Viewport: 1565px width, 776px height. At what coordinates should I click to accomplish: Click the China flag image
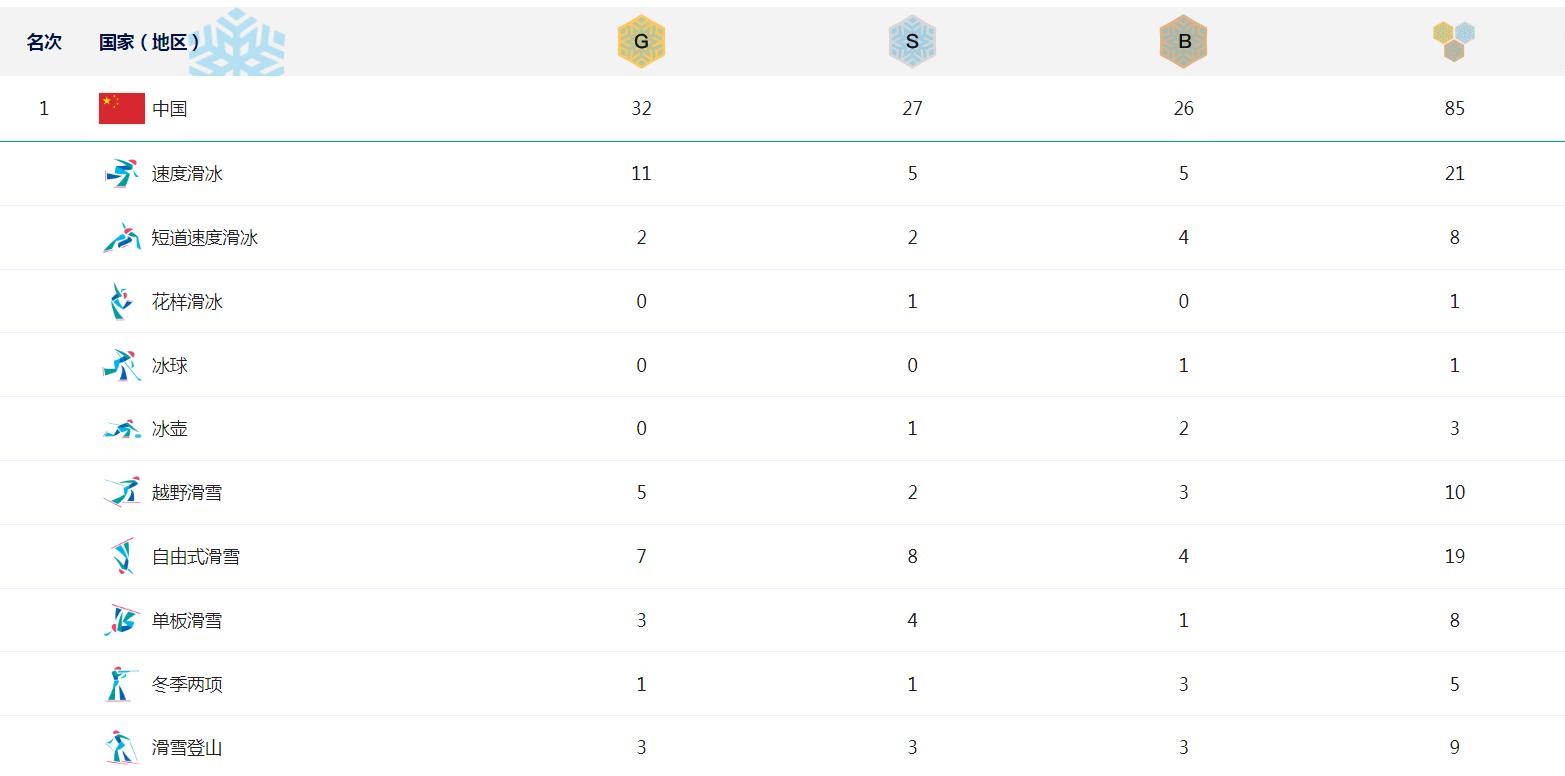click(x=122, y=108)
